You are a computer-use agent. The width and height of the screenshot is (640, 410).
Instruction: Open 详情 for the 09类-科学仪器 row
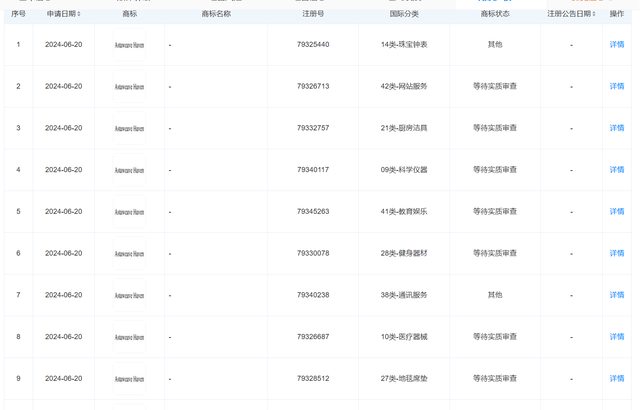617,170
